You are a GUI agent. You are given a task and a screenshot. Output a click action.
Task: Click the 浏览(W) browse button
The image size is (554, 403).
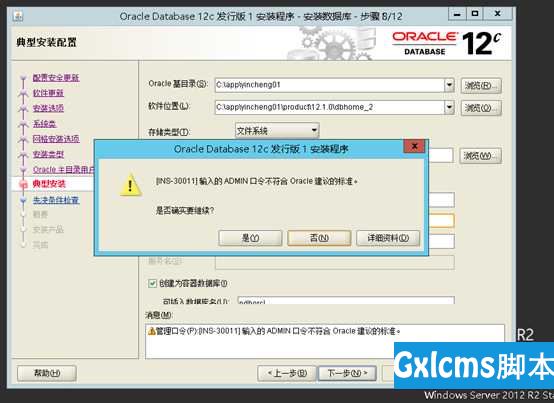[x=480, y=155]
